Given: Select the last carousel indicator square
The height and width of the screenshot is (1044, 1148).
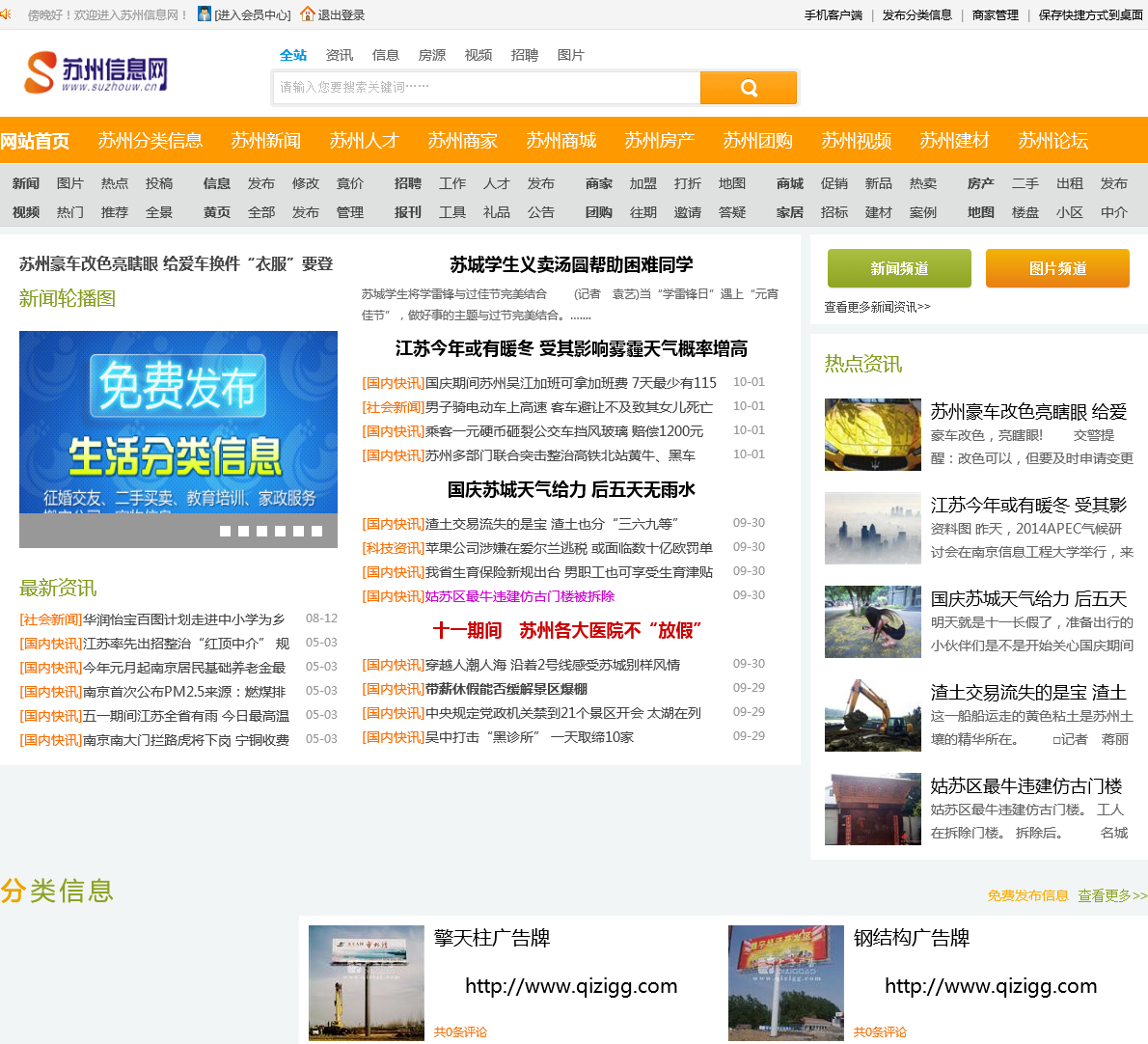Looking at the screenshot, I should (316, 531).
